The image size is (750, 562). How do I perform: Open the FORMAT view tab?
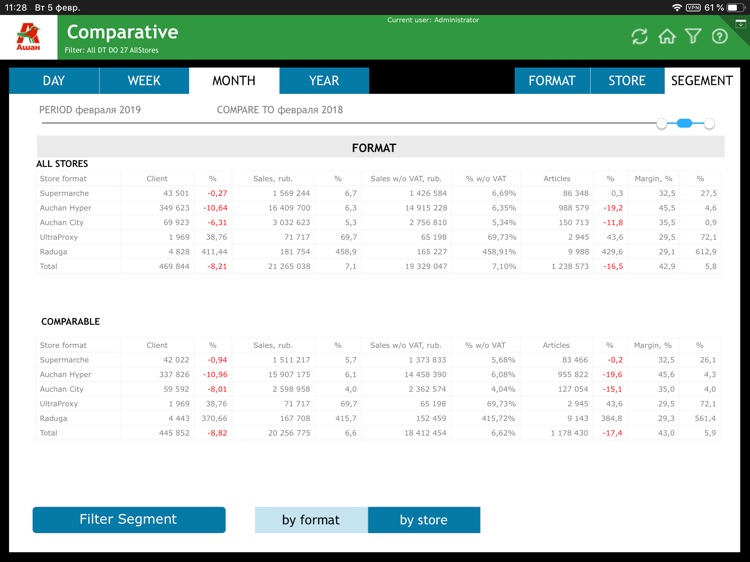[552, 80]
